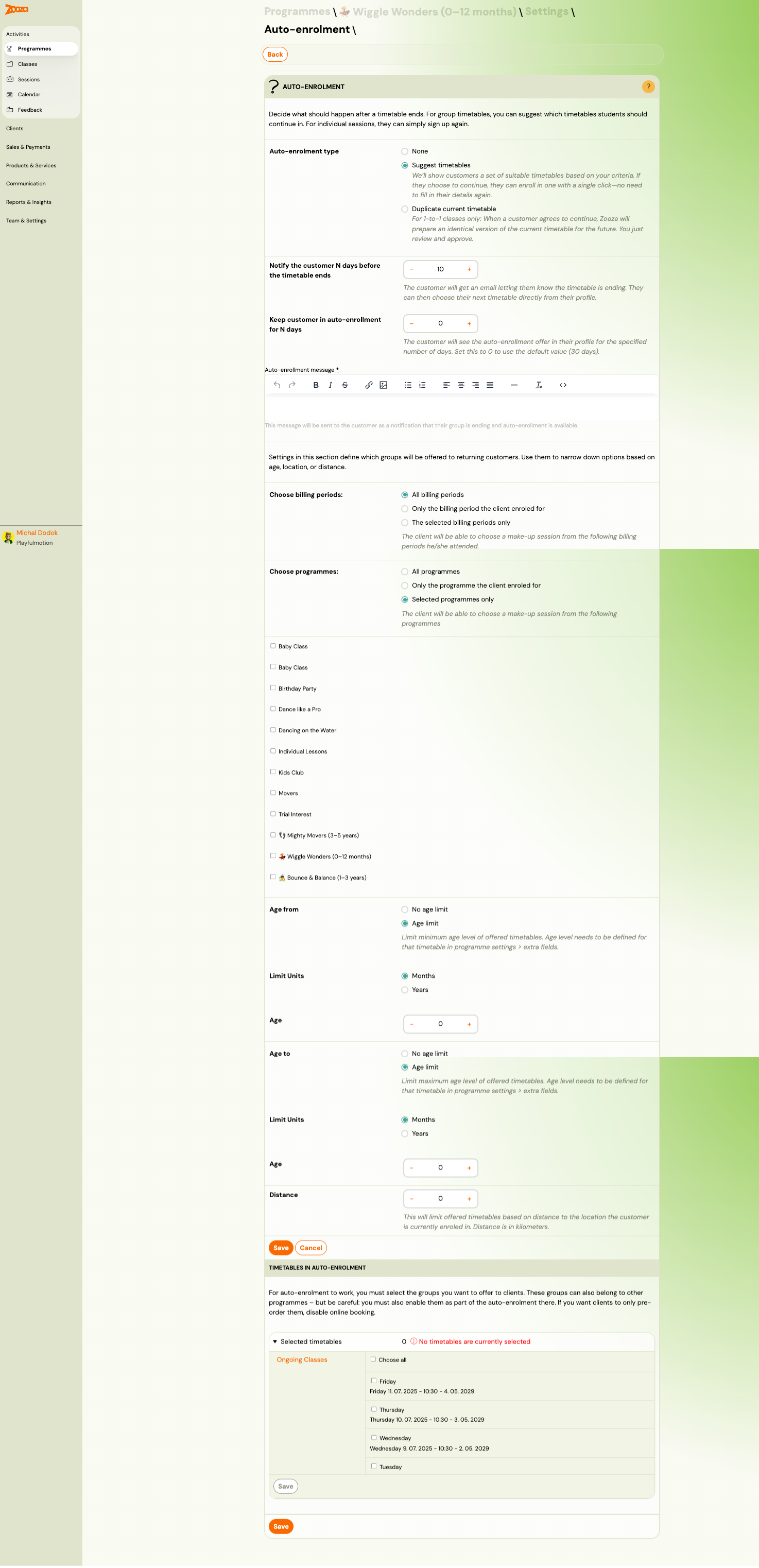The image size is (759, 1568).
Task: Select Duplicate current timetable option
Action: [405, 210]
